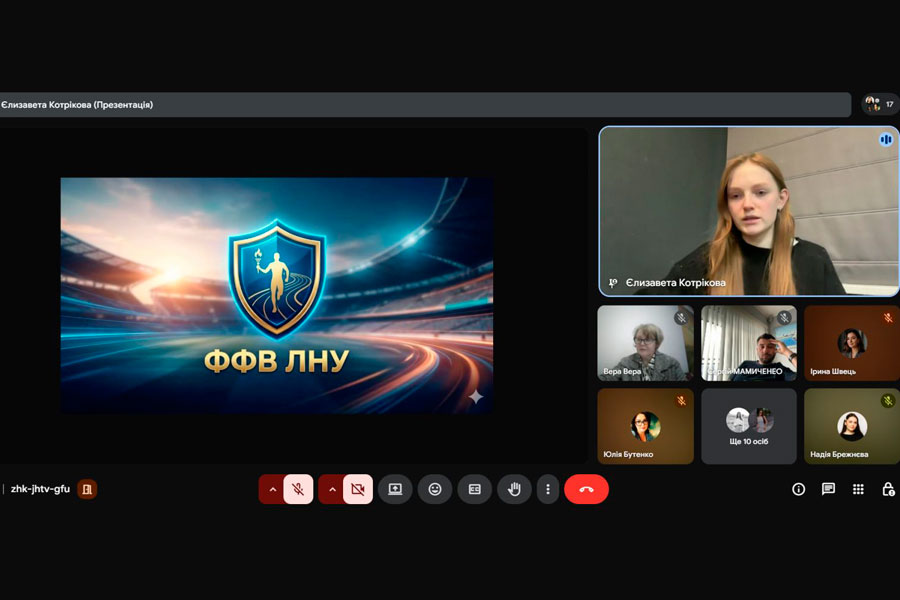900x600 pixels.
Task: Open participants list showing 17
Action: tap(880, 104)
